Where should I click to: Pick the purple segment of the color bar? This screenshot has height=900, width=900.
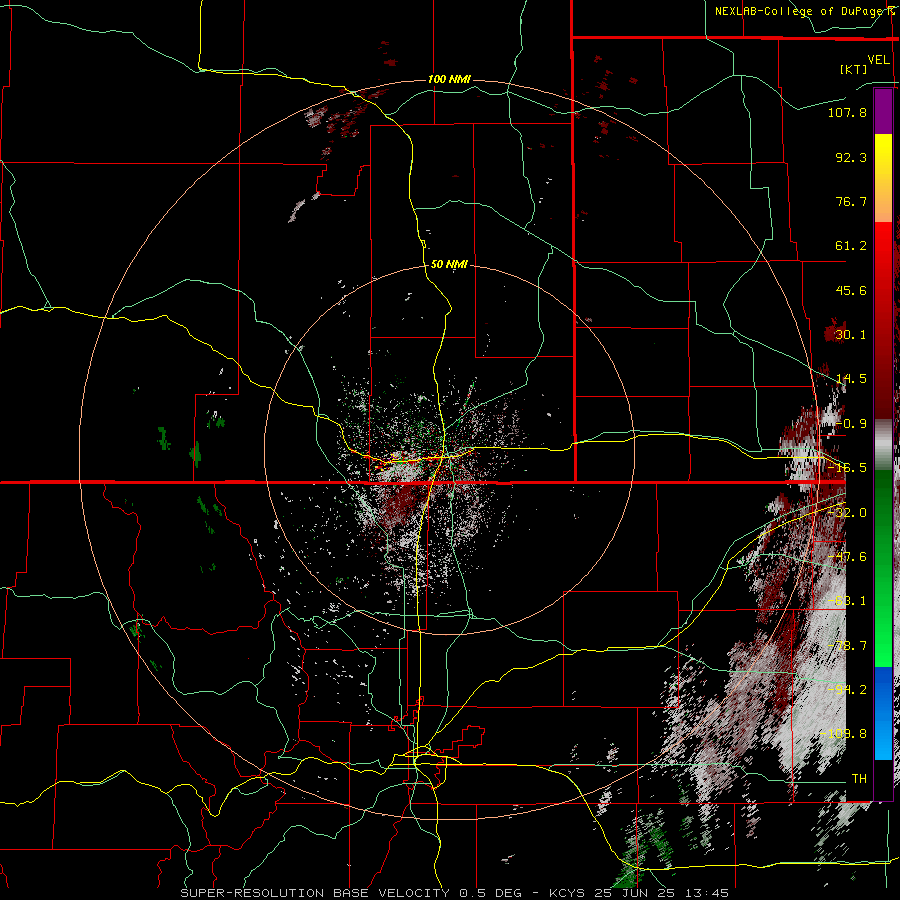(883, 111)
